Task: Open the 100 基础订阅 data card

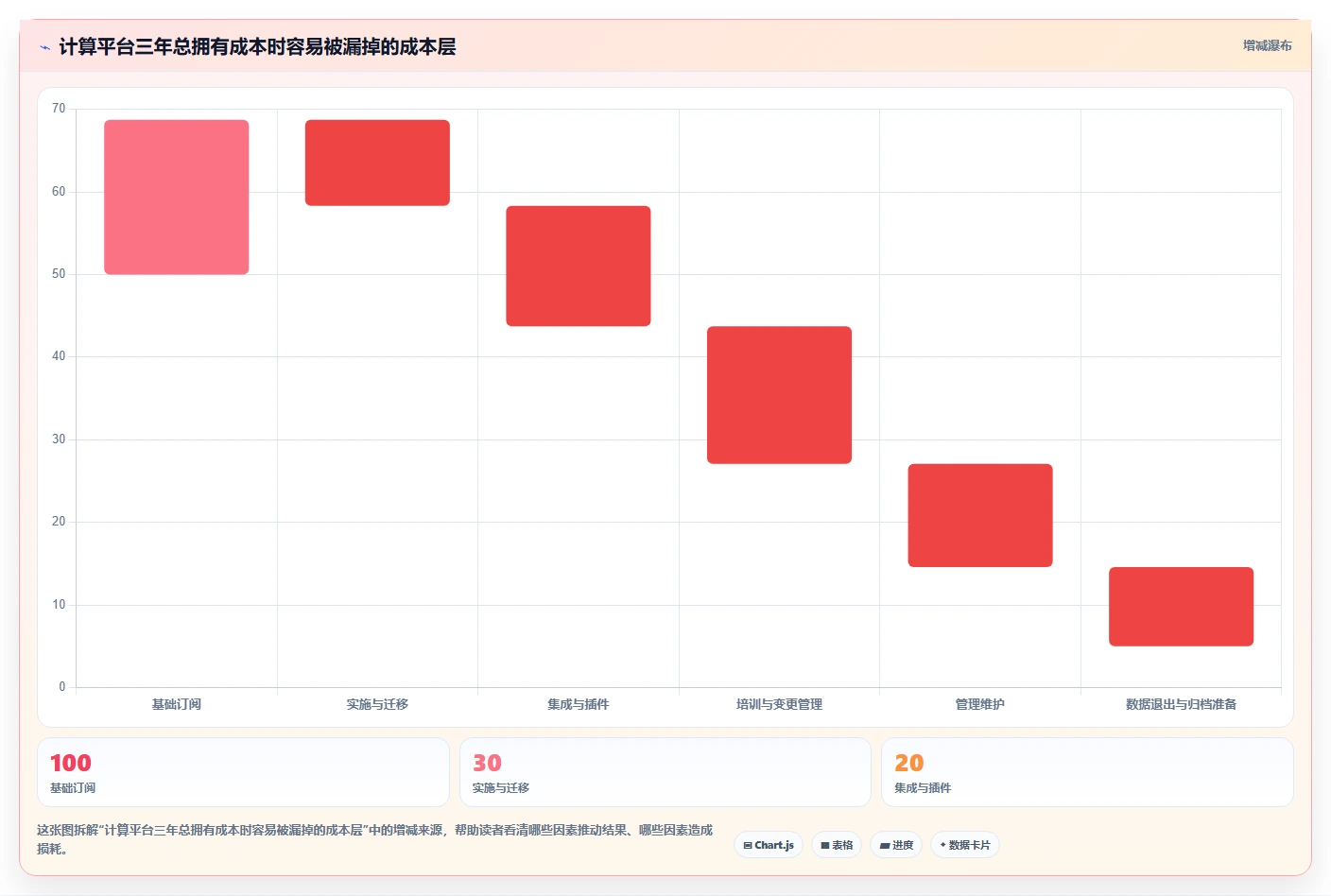Action: click(x=243, y=772)
